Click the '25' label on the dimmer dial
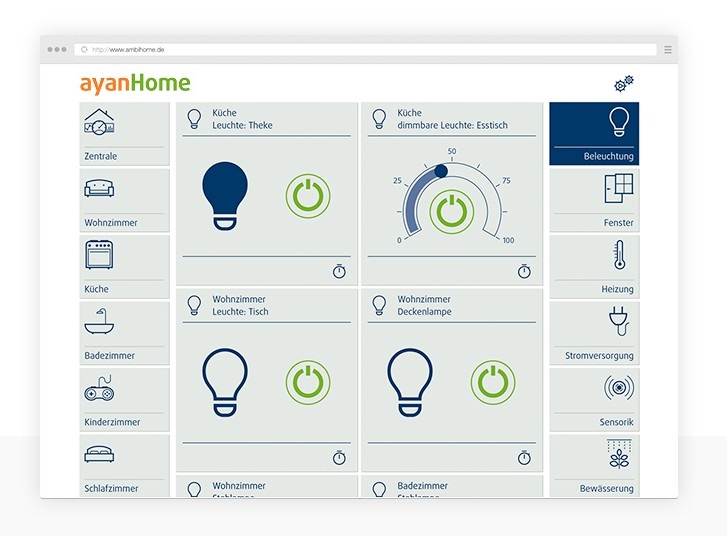 tap(397, 180)
